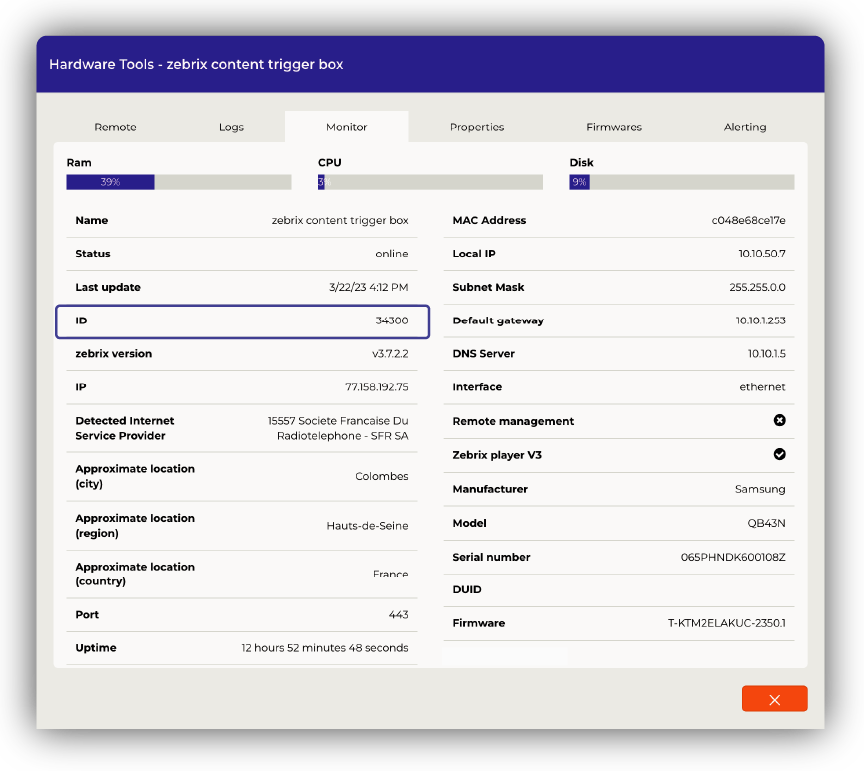Switch to the Alerting tab
Image resolution: width=864 pixels, height=771 pixels.
point(745,127)
